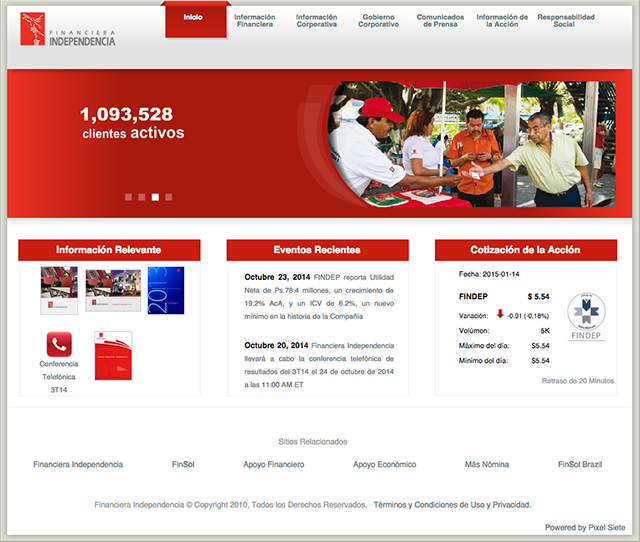Click the Volúmen 5K row
The height and width of the screenshot is (542, 640).
coord(504,331)
